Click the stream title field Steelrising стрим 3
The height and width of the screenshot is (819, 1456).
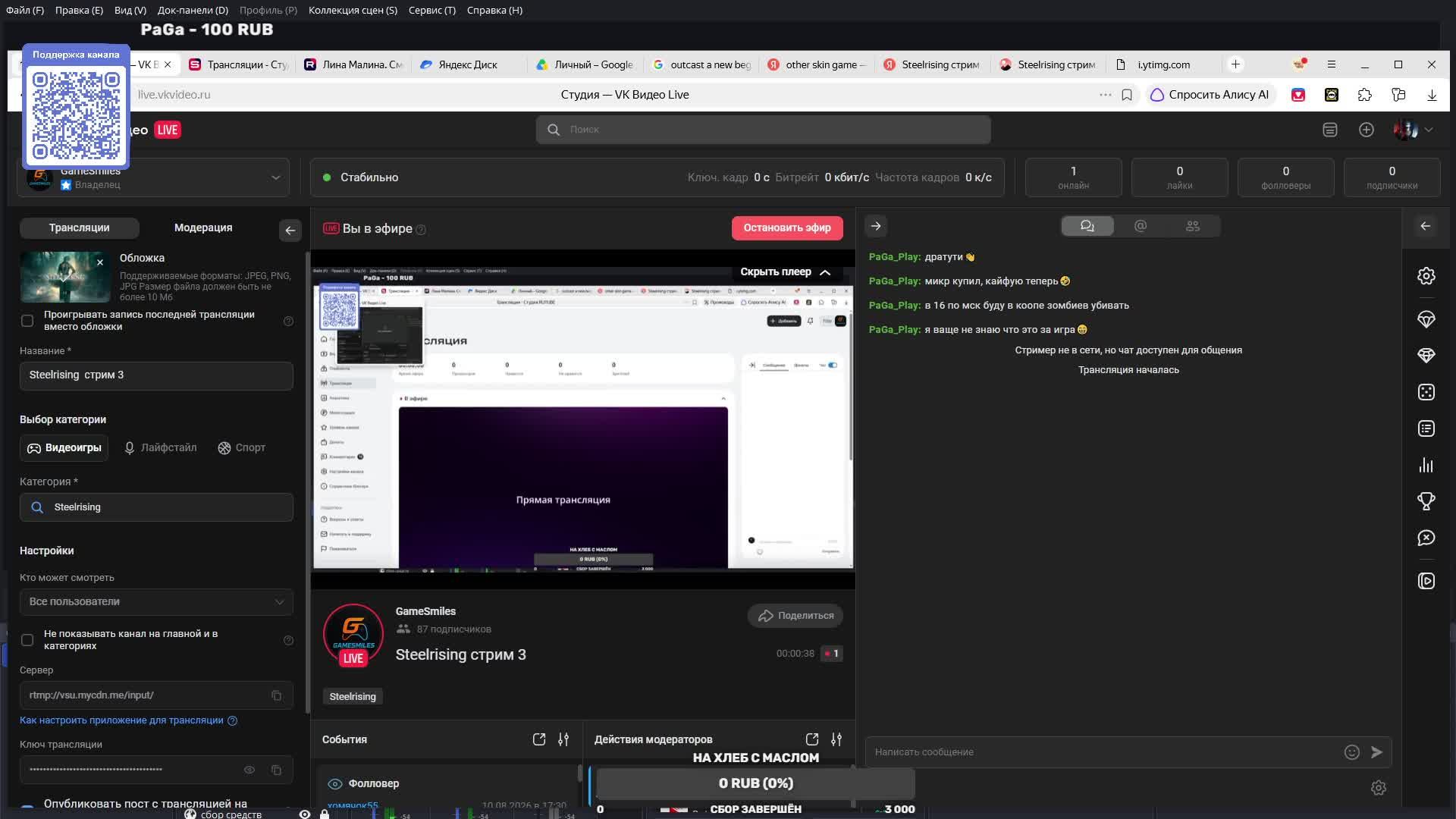tap(156, 375)
